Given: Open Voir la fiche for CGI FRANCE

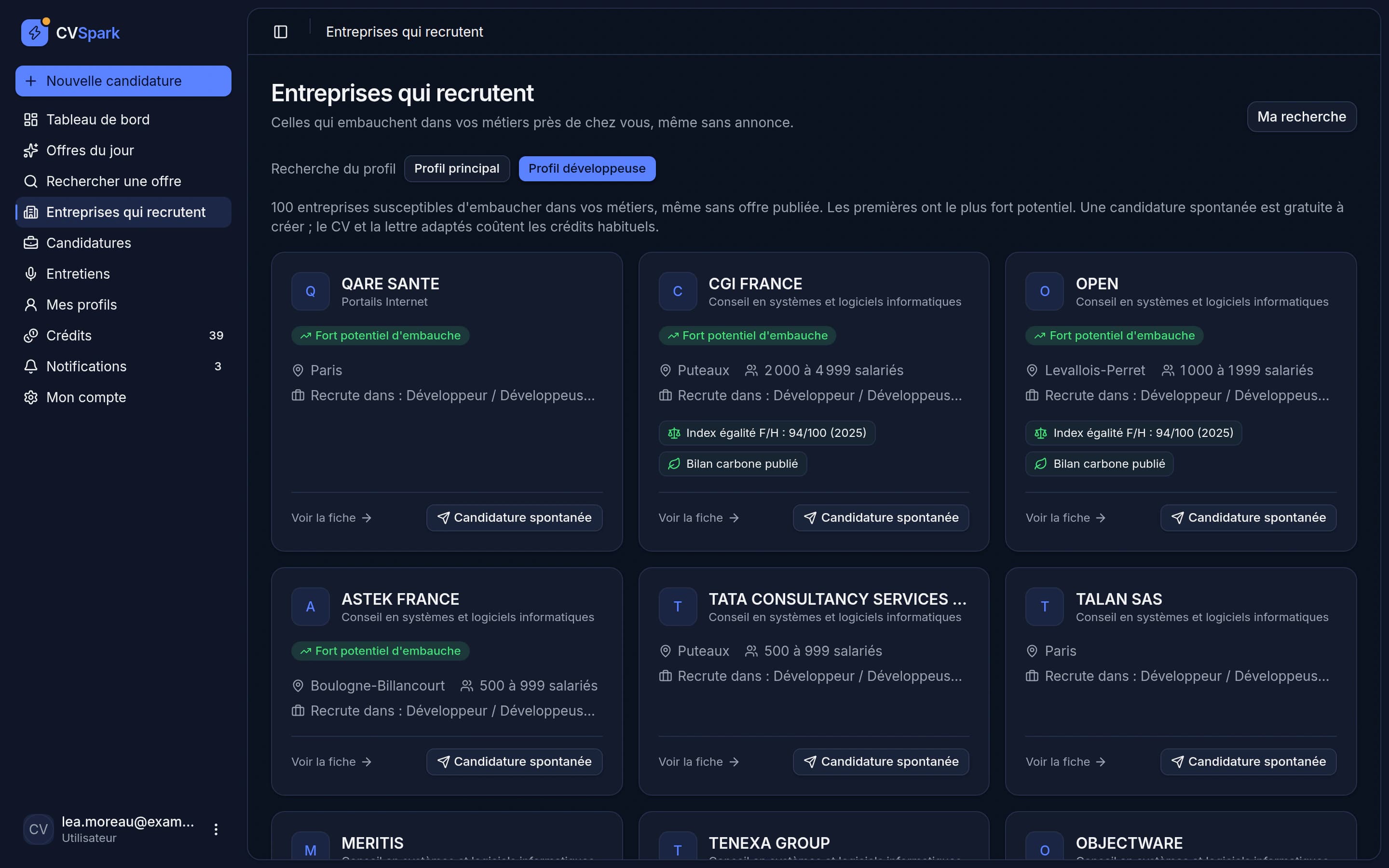Looking at the screenshot, I should point(698,518).
